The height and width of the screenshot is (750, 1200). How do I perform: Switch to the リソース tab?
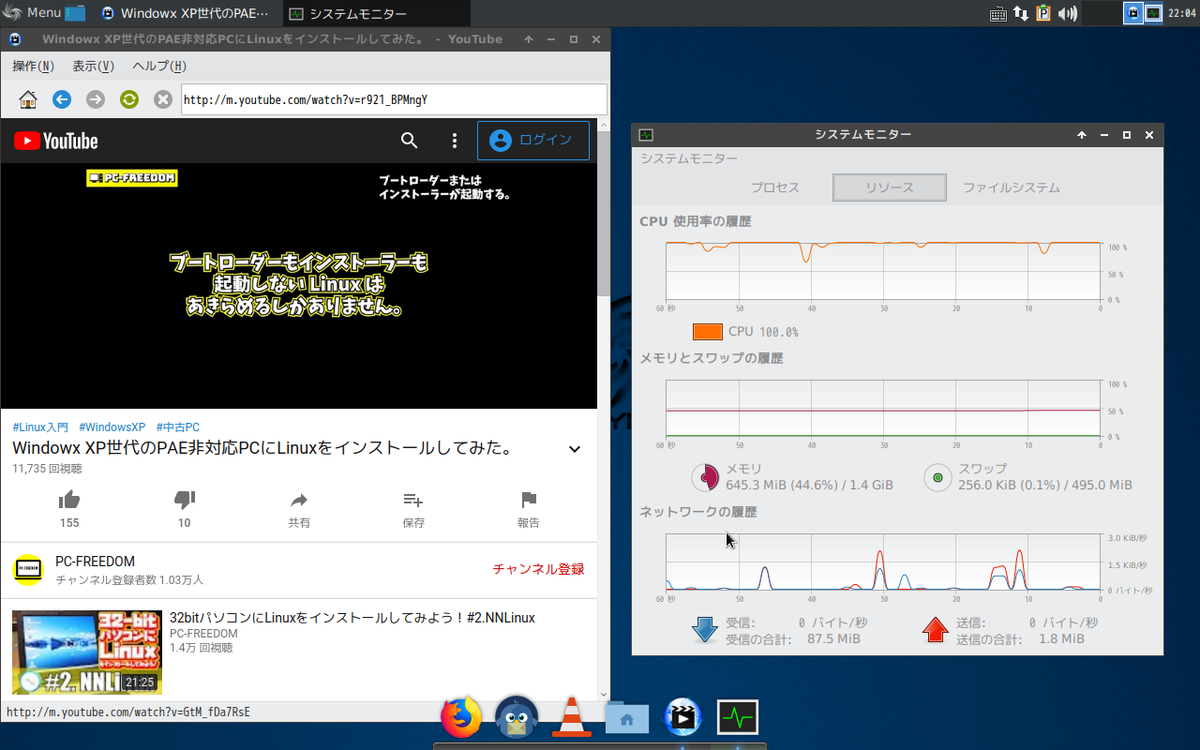889,187
